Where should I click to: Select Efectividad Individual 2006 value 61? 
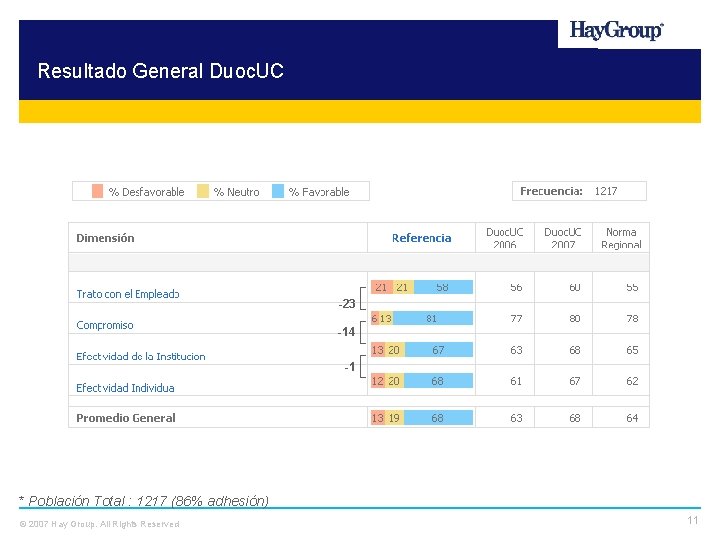(516, 381)
